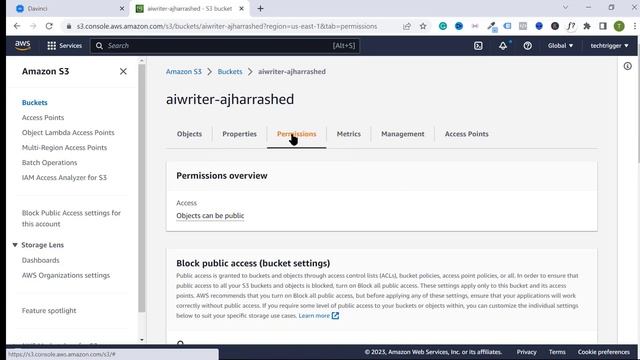
Task: Open Buckets in the sidebar
Action: 35,102
